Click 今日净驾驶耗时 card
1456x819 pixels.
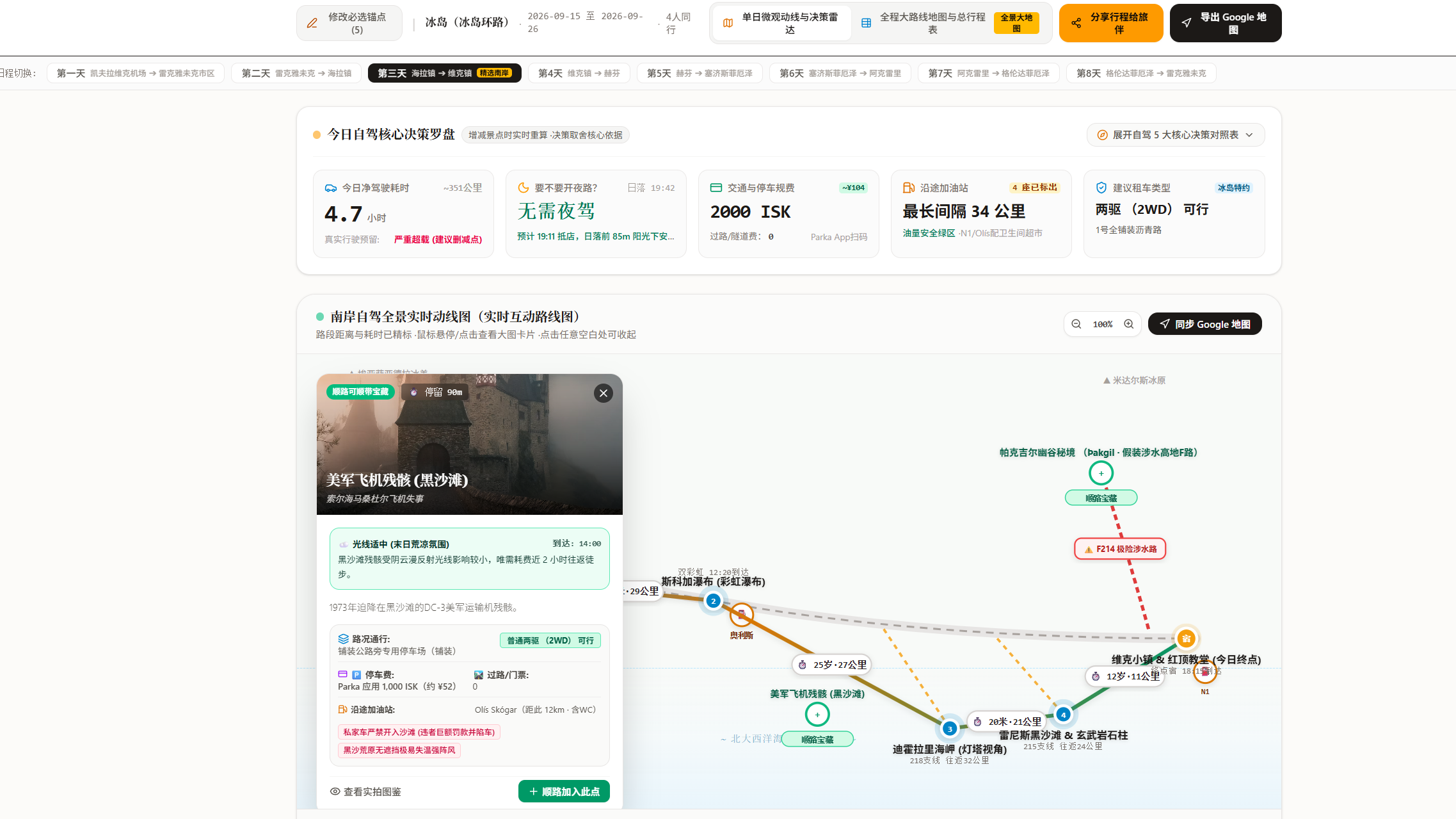(403, 214)
